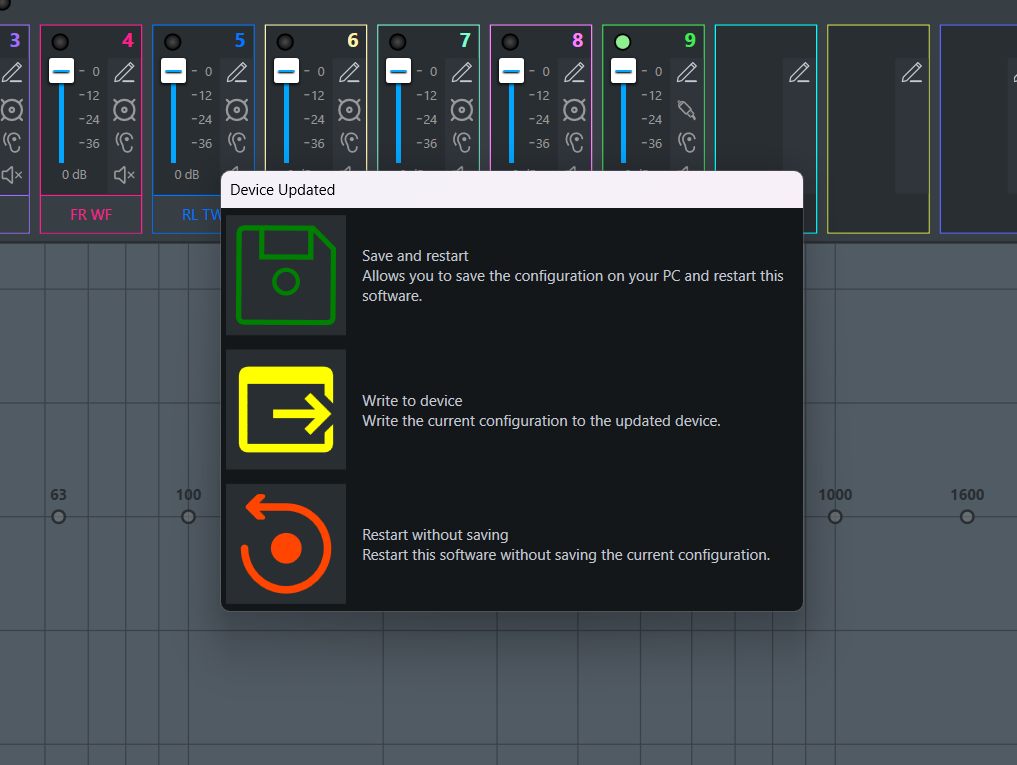The image size is (1017, 765).
Task: Toggle the status indicator on channel 7
Action: (398, 42)
